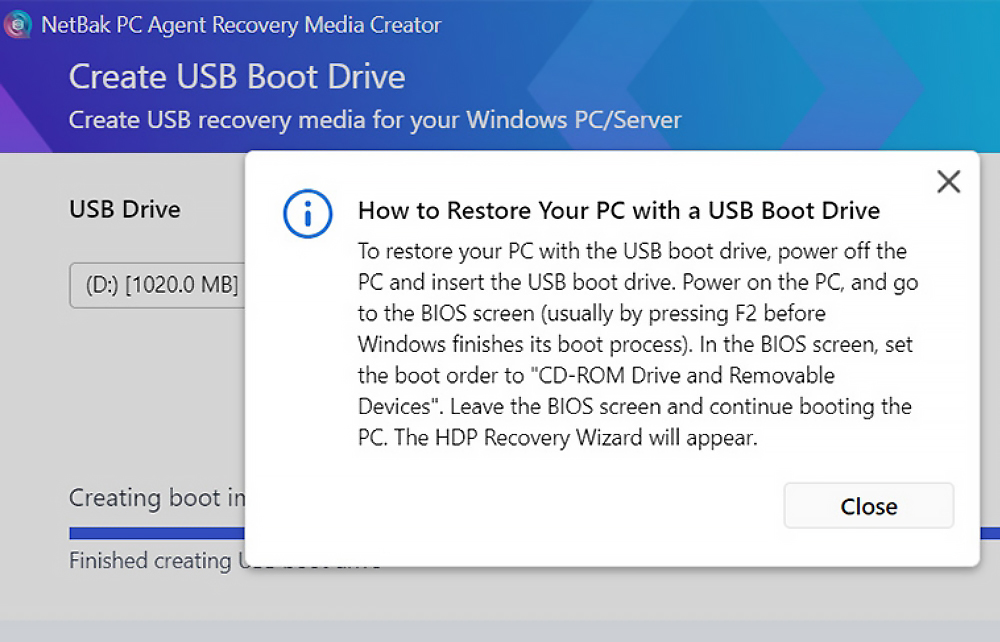Click the blue boot image progress bar
Viewport: 1000px width, 642px height.
click(155, 532)
